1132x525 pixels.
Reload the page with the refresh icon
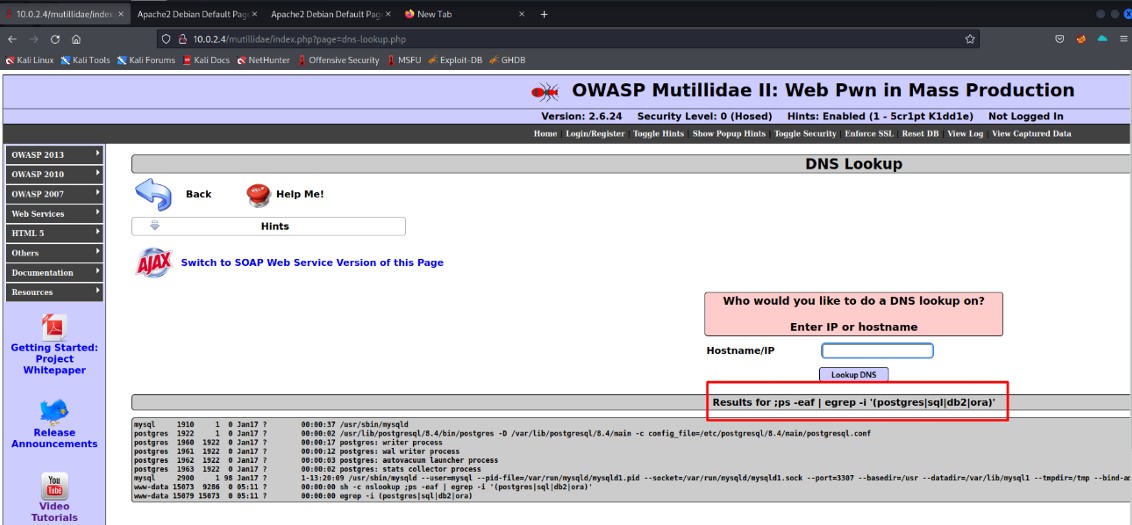point(55,39)
